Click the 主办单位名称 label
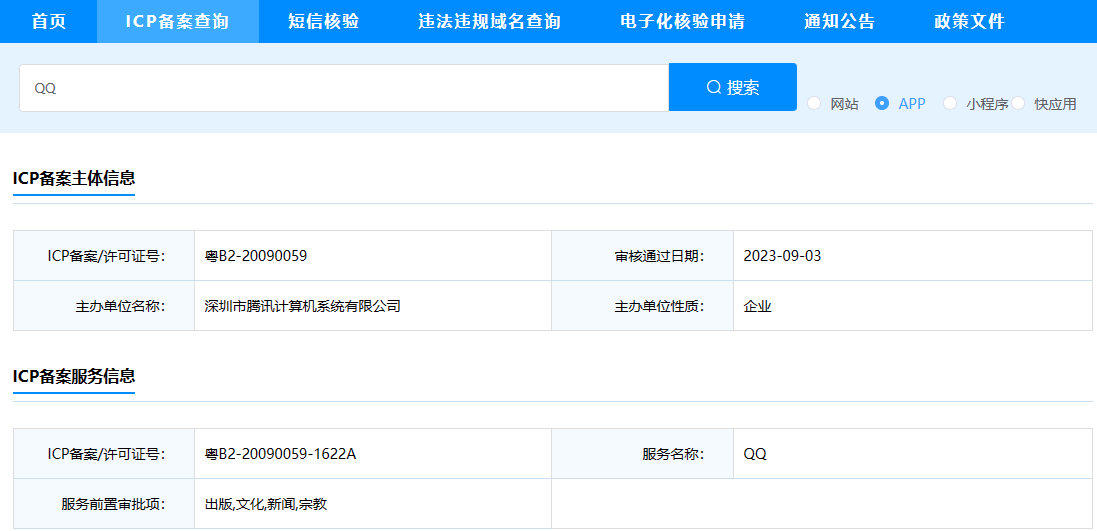 [x=120, y=306]
